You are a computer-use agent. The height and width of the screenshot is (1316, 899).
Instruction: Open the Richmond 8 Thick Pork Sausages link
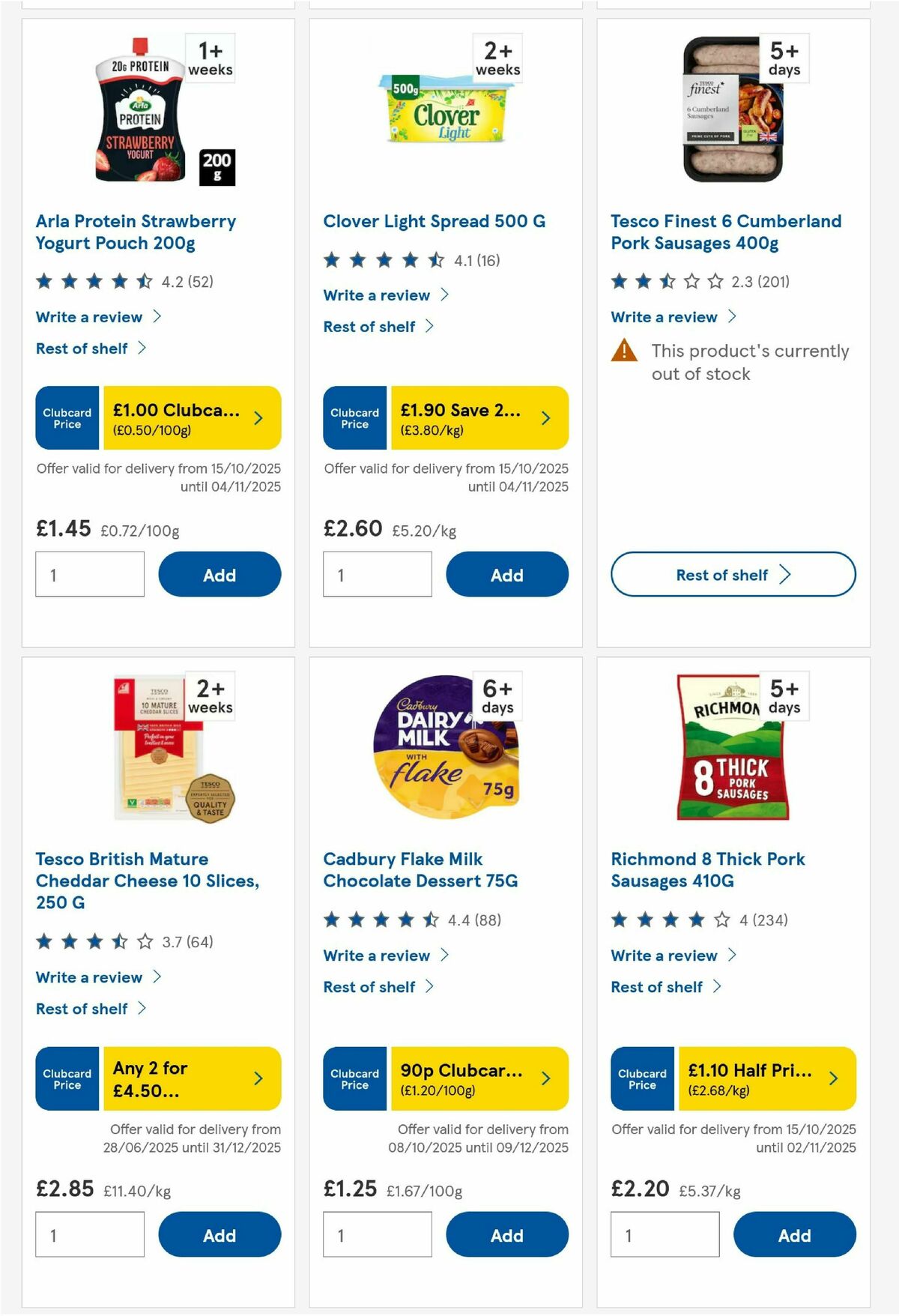[707, 869]
